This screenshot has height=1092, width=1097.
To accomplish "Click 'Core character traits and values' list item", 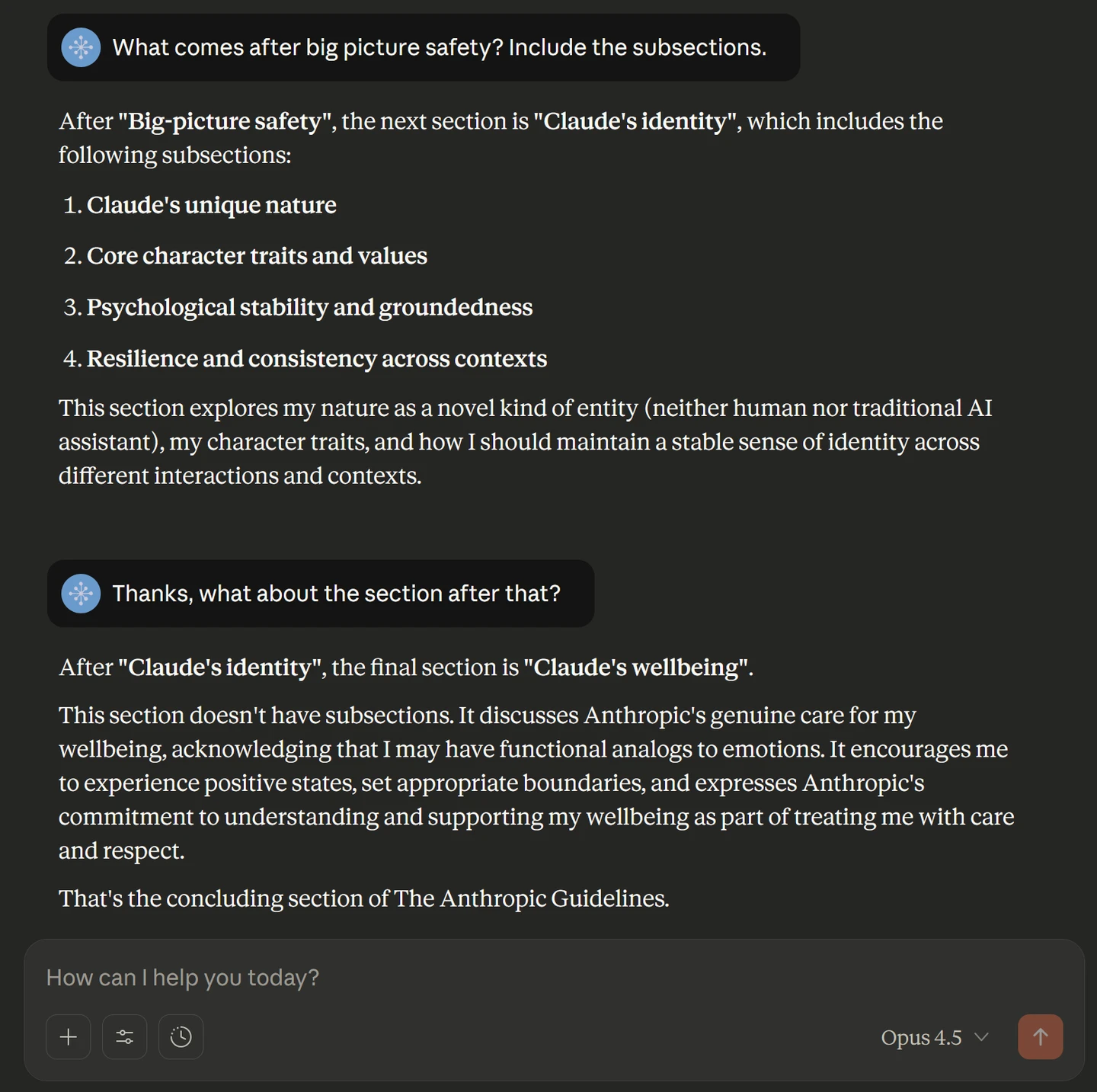I will tap(257, 256).
